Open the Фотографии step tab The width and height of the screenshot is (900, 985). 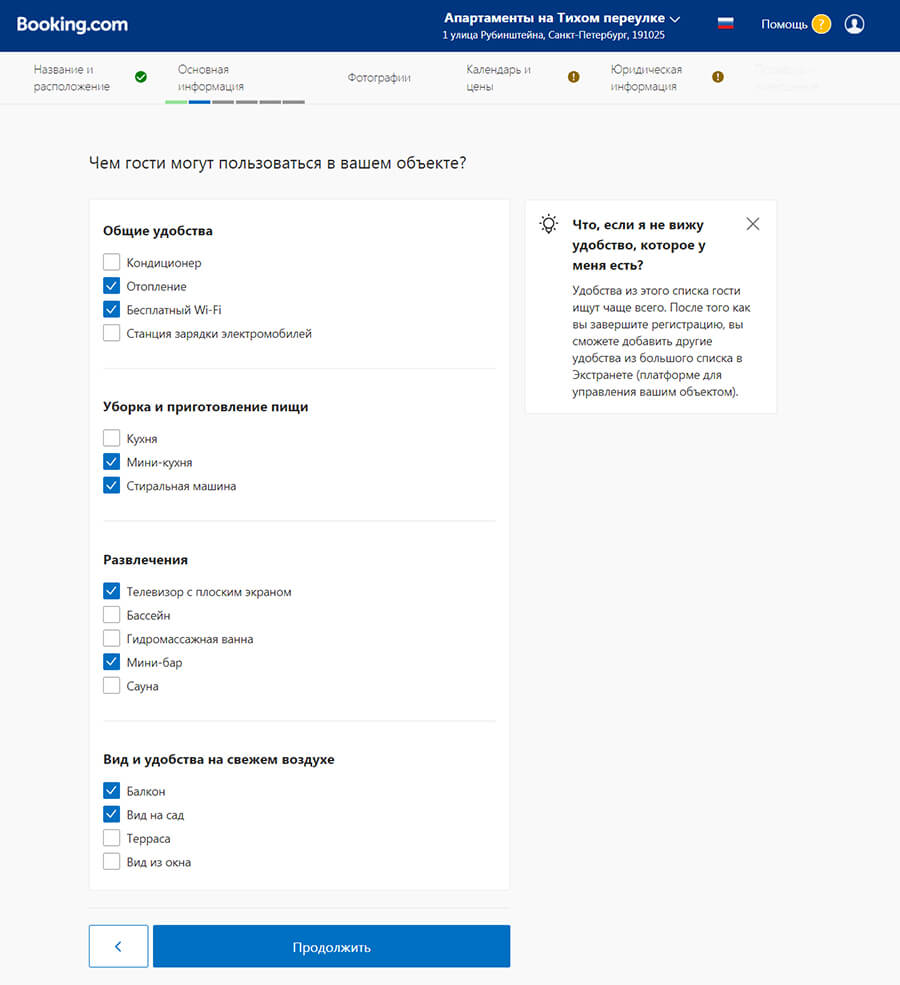click(379, 77)
